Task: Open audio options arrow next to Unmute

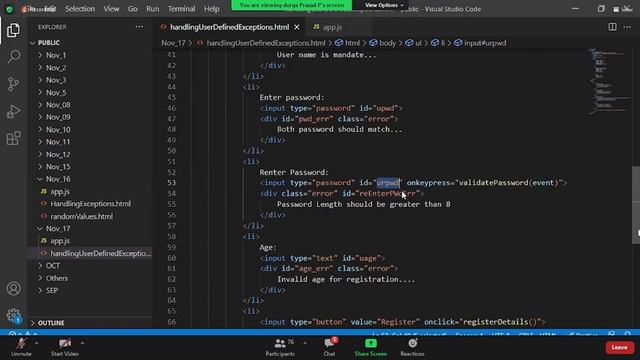Action: point(36,343)
